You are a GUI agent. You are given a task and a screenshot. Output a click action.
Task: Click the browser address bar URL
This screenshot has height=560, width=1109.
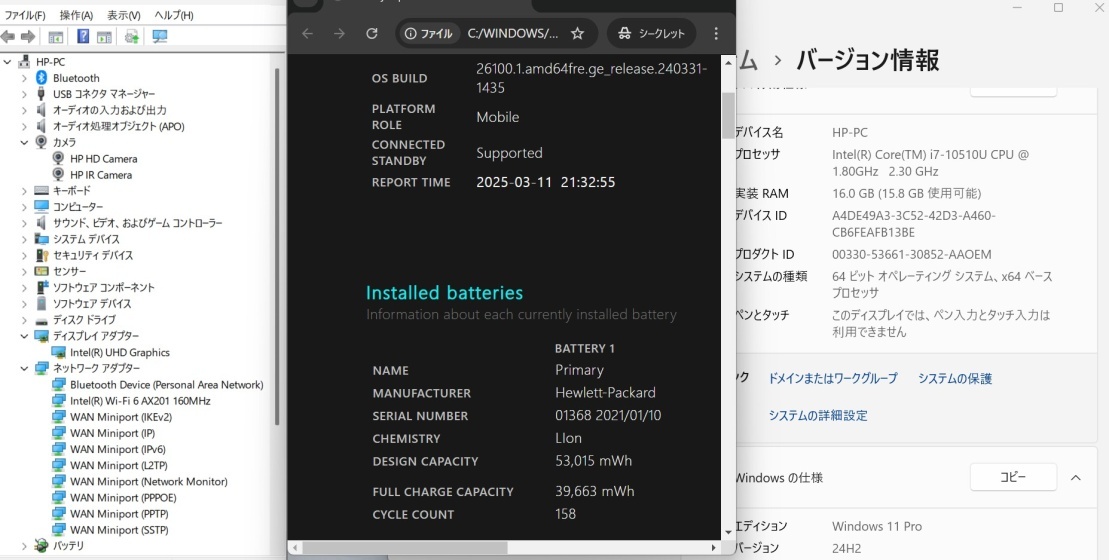513,33
